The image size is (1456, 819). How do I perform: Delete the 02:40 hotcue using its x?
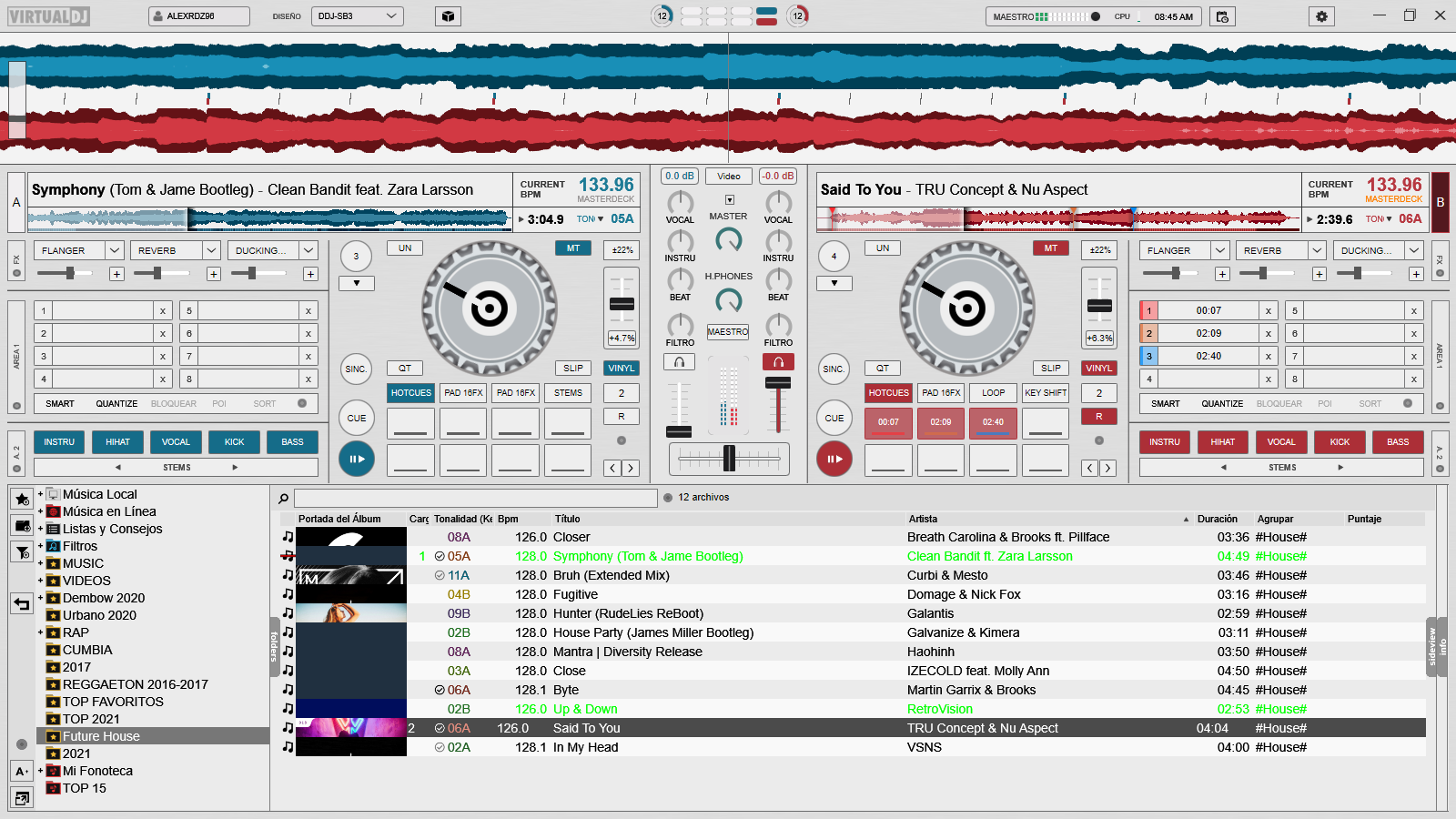point(1269,357)
